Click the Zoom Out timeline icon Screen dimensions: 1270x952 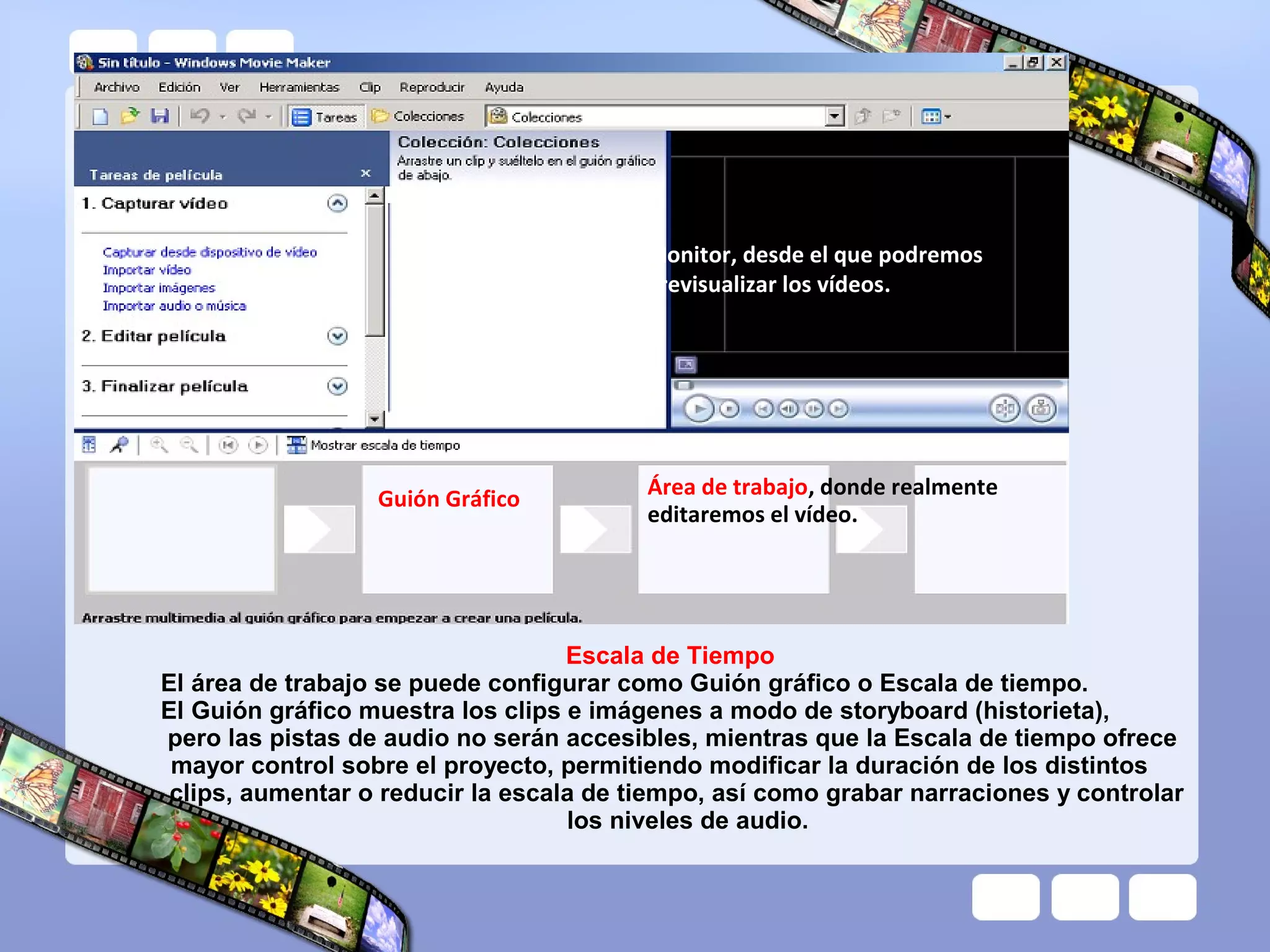[189, 445]
